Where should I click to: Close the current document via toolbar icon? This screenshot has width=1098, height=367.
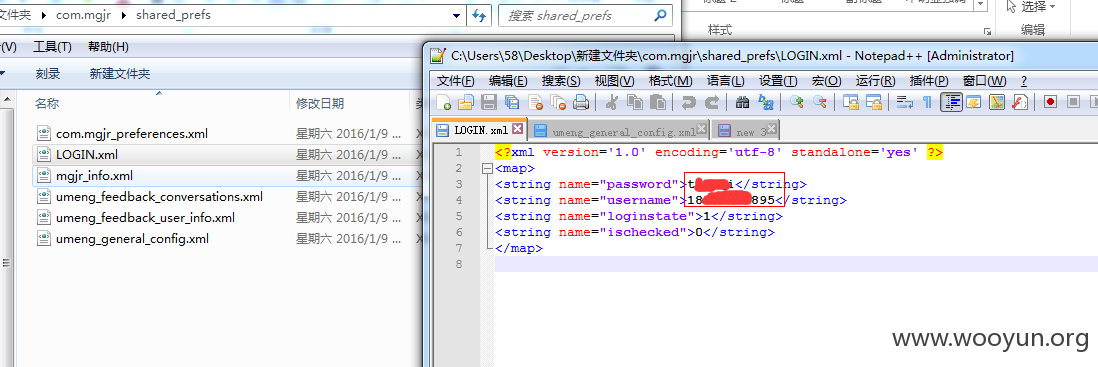point(535,103)
